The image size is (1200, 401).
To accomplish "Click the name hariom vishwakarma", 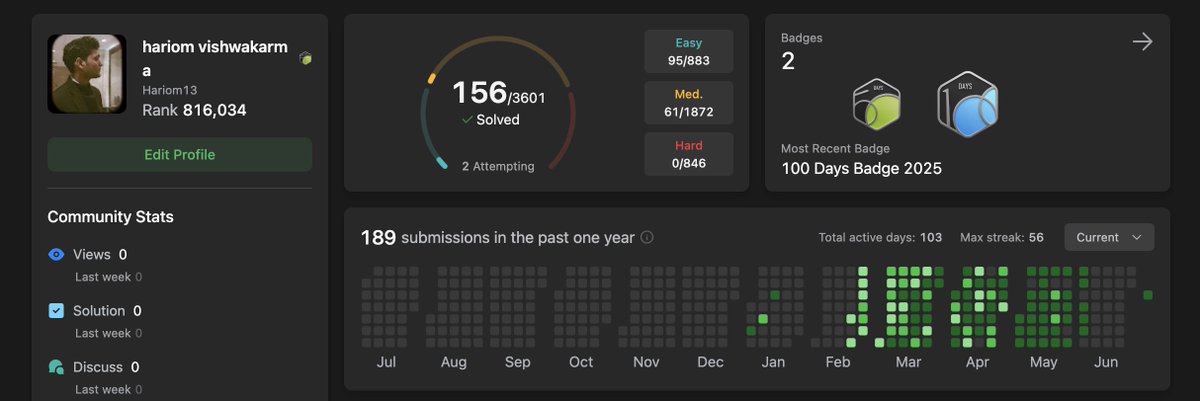I will (214, 58).
